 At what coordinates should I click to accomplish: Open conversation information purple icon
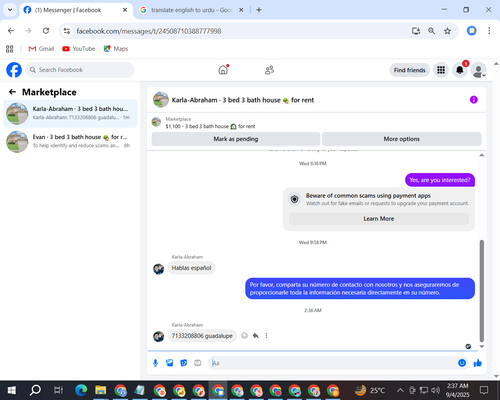coord(474,100)
